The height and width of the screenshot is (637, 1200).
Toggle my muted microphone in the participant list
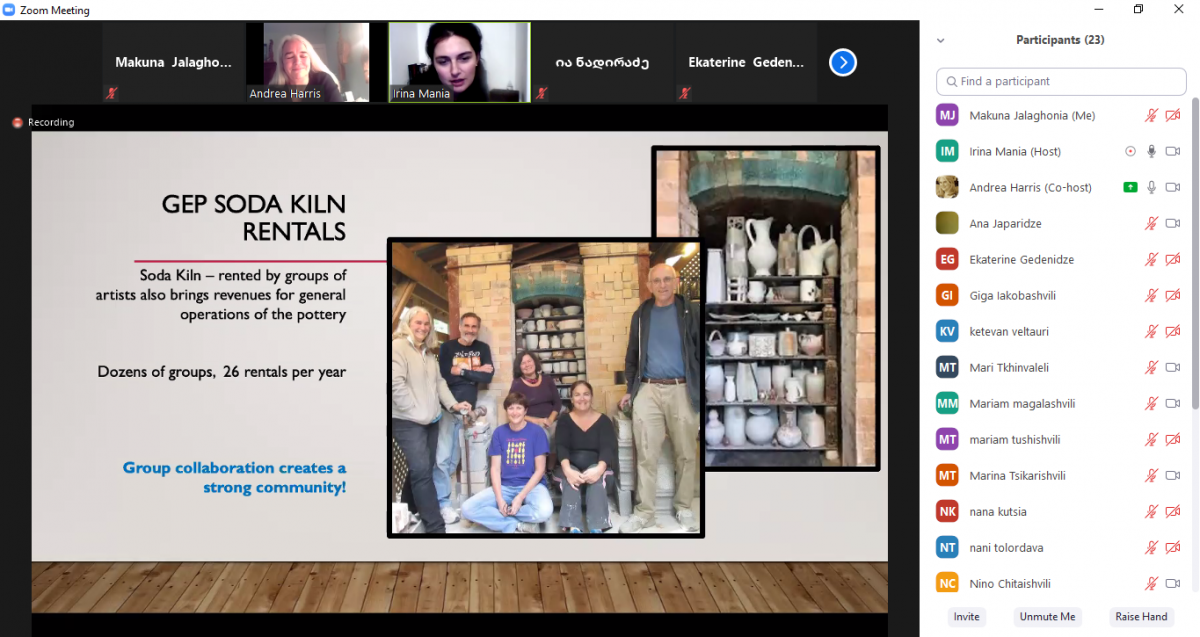click(1151, 115)
